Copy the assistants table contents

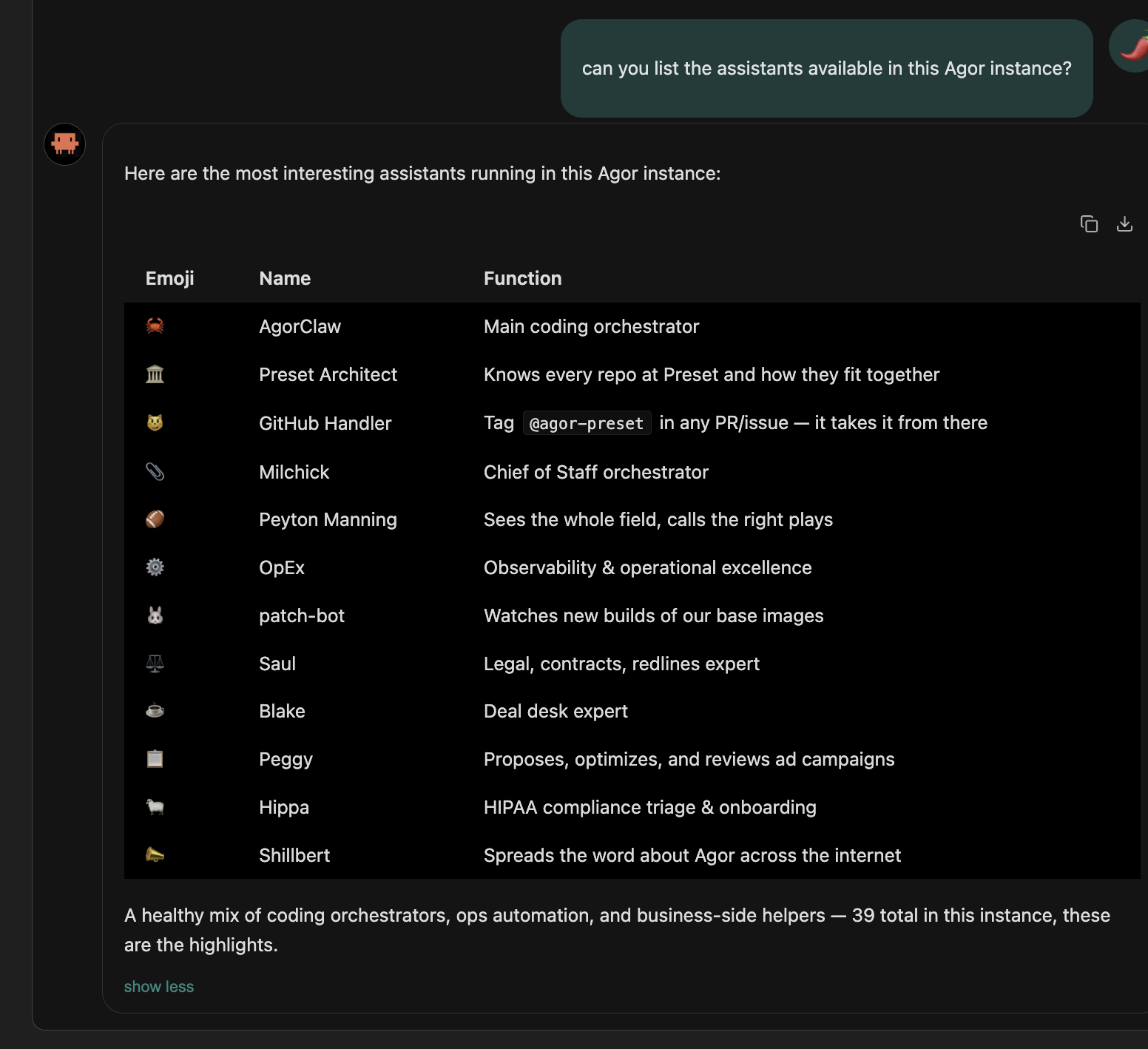[1089, 223]
